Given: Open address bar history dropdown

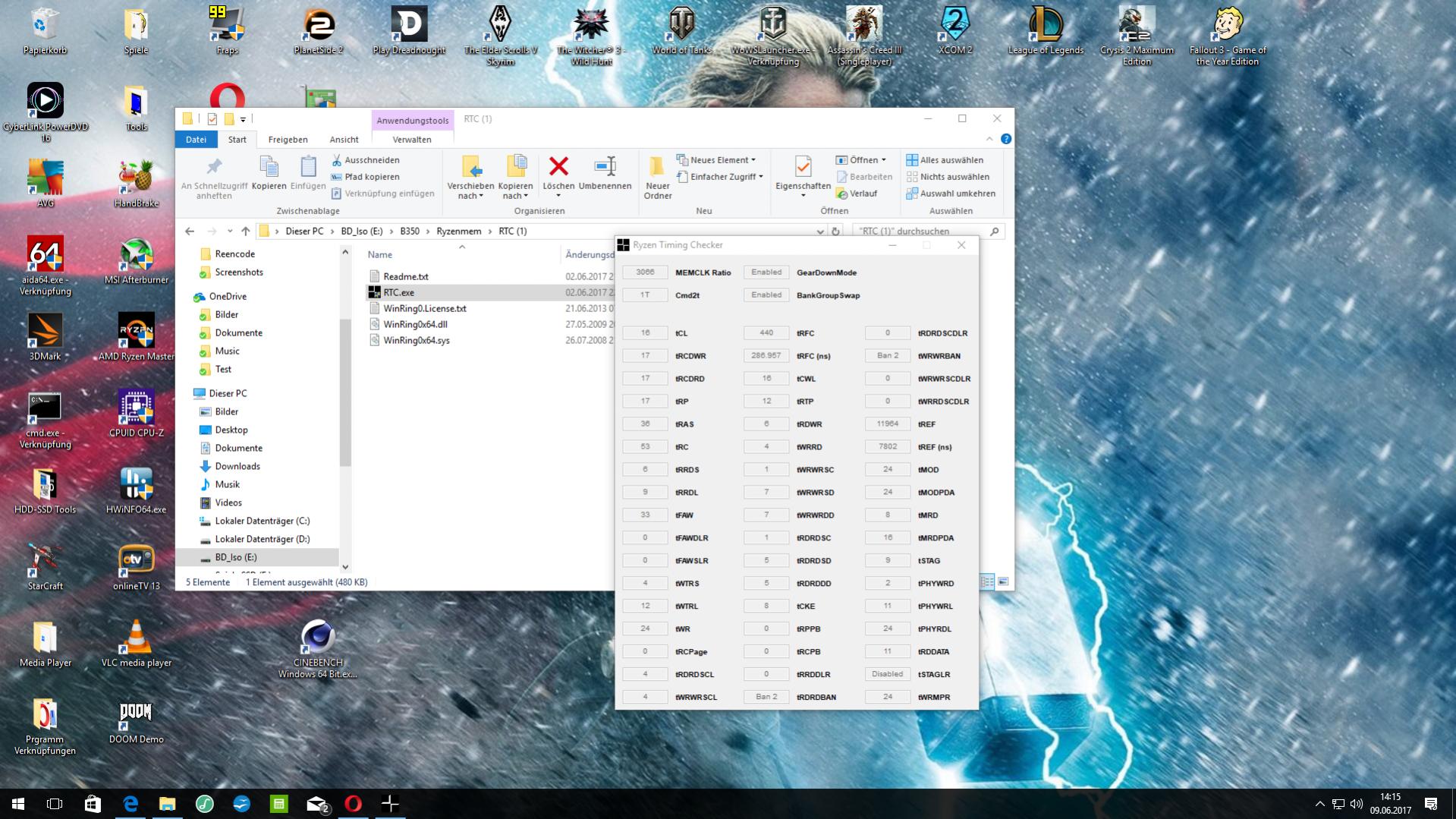Looking at the screenshot, I should pyautogui.click(x=819, y=232).
